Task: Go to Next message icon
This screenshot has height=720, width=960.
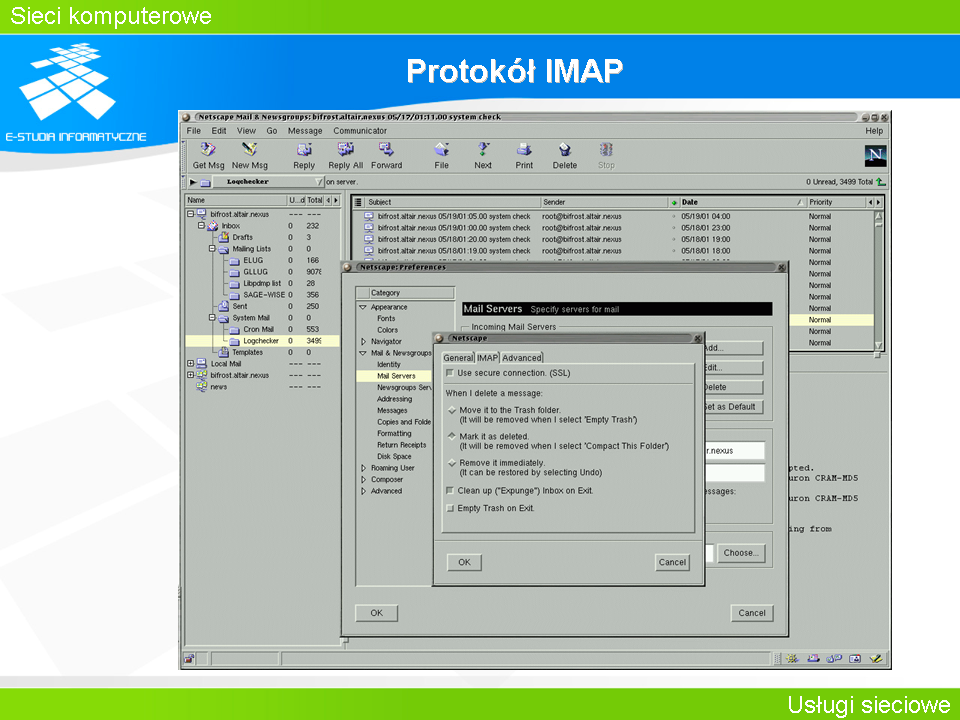Action: (483, 150)
